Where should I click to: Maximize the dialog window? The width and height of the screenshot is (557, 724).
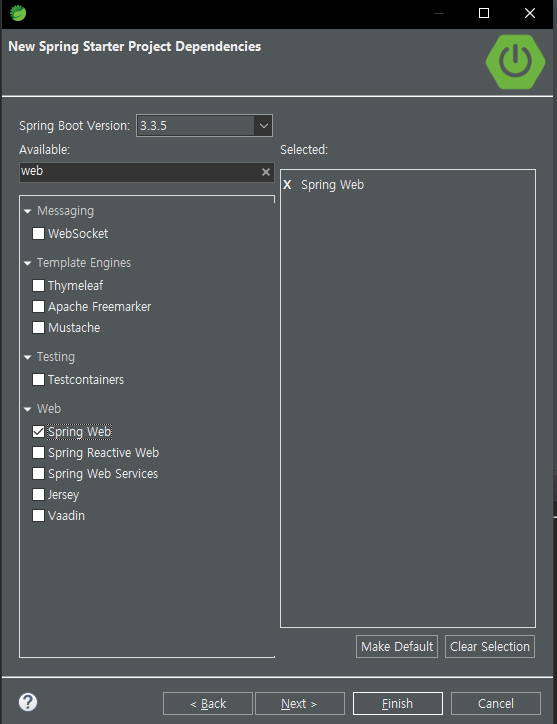(484, 13)
